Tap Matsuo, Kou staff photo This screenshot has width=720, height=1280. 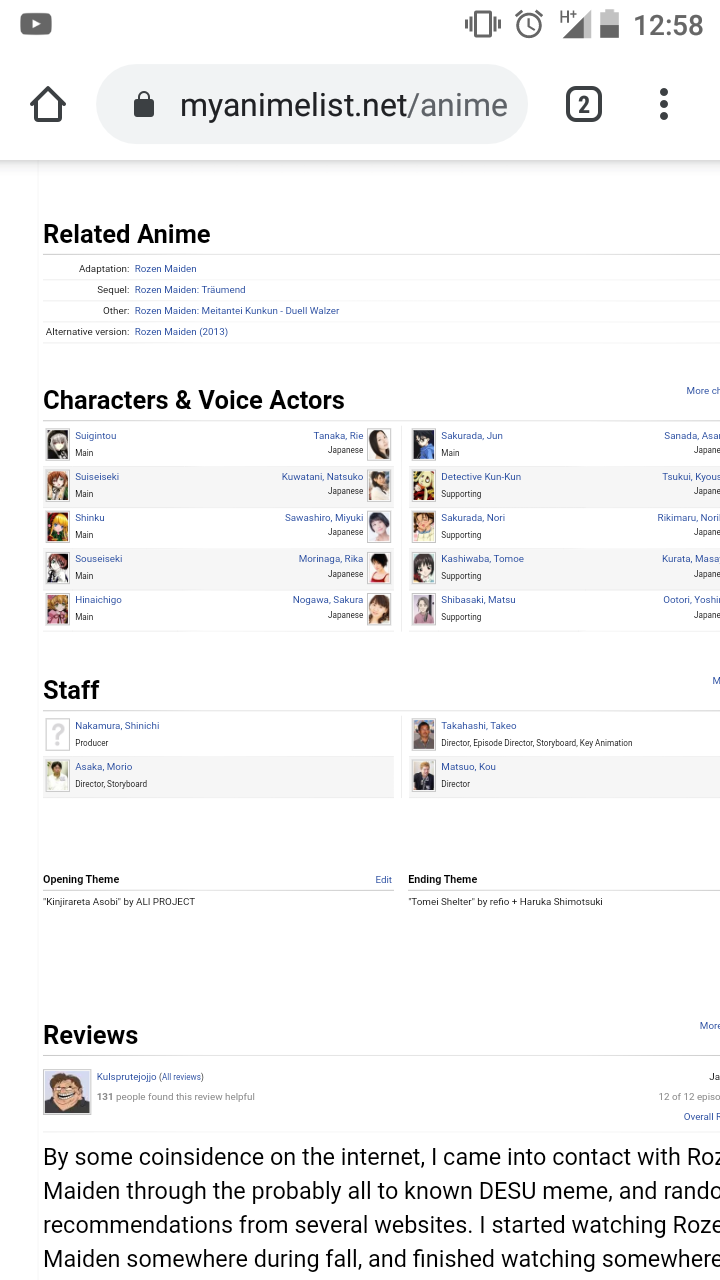[424, 775]
